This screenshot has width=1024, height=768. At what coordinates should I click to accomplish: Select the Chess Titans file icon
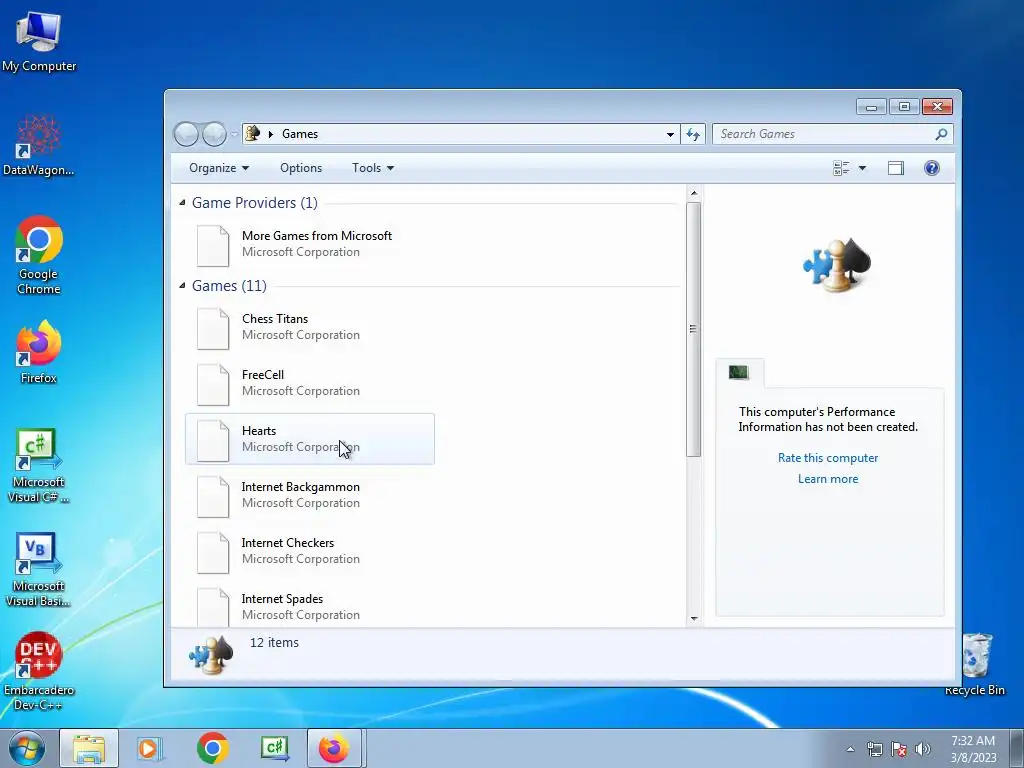pyautogui.click(x=213, y=328)
